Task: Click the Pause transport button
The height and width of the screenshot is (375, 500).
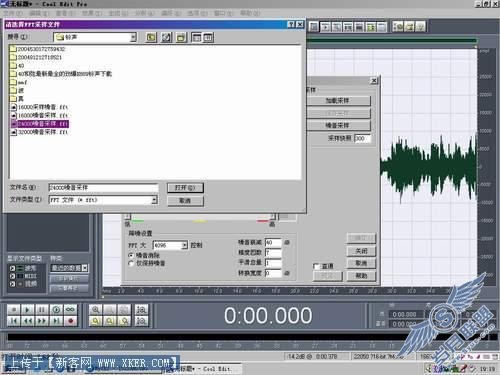Action: 42,310
